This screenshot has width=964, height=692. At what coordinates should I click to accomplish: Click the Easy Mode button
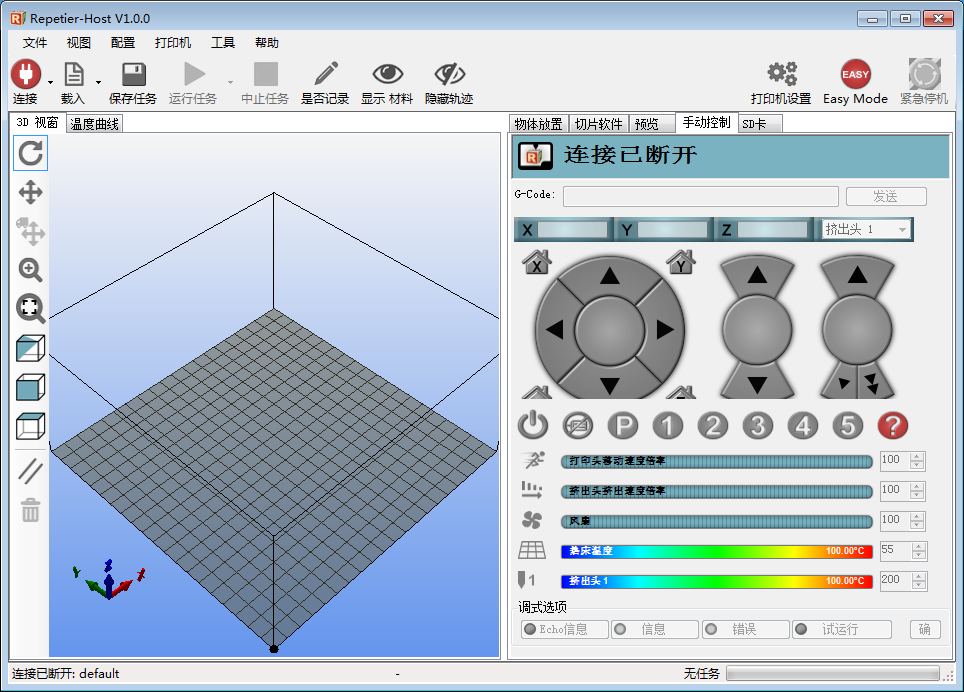click(x=855, y=82)
